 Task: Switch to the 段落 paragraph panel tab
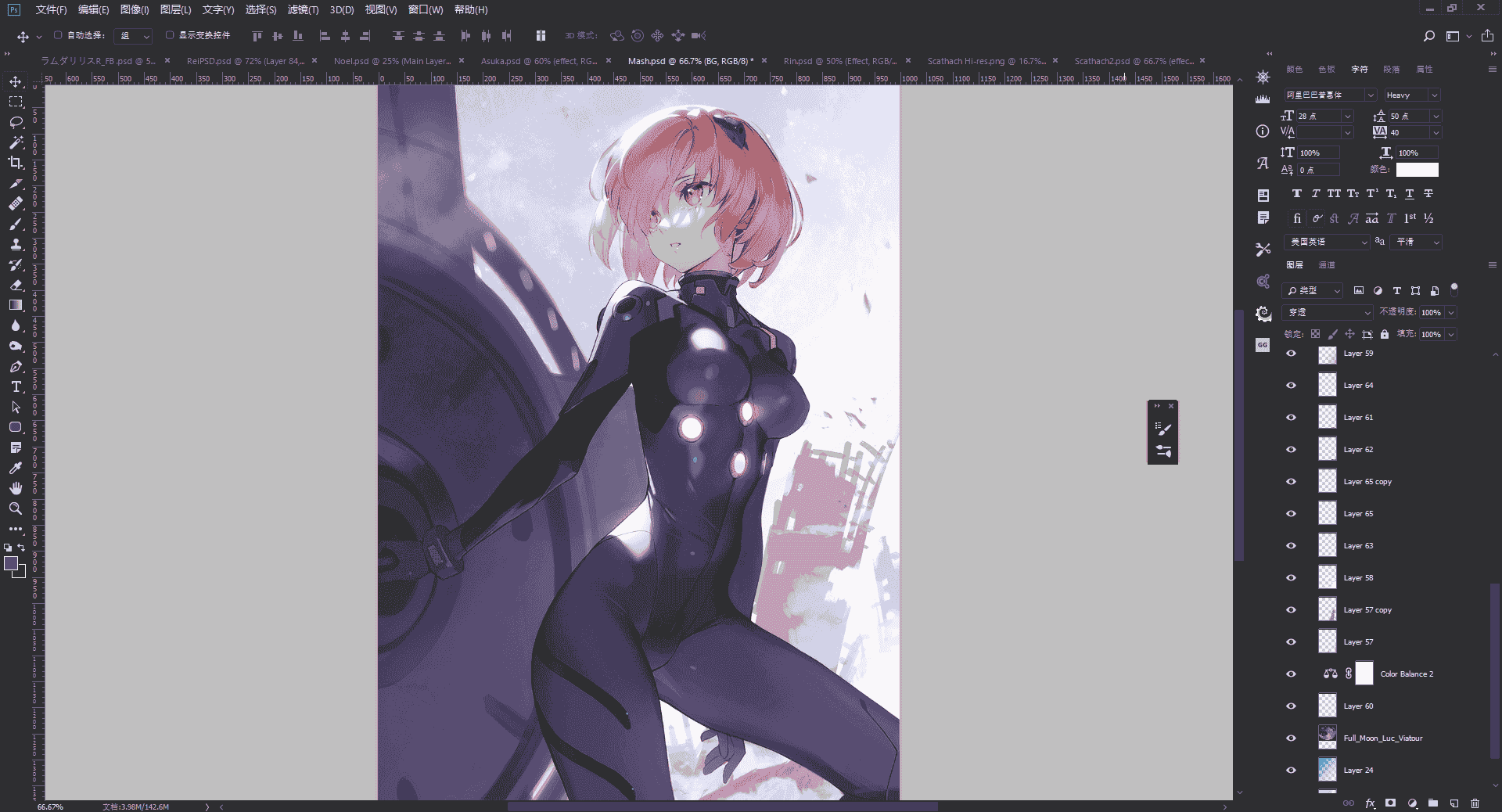[1392, 70]
